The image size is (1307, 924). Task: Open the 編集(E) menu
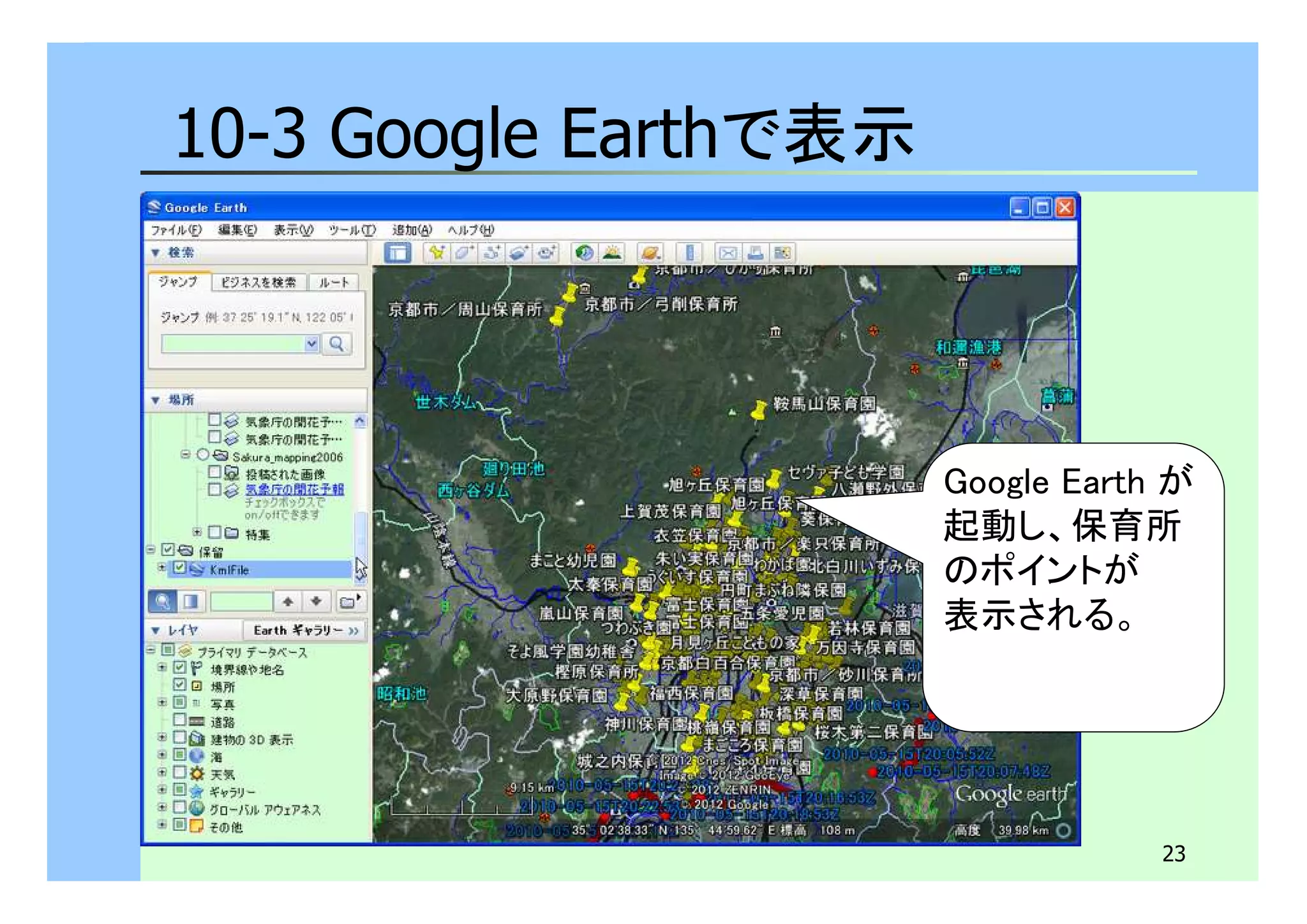(x=237, y=230)
